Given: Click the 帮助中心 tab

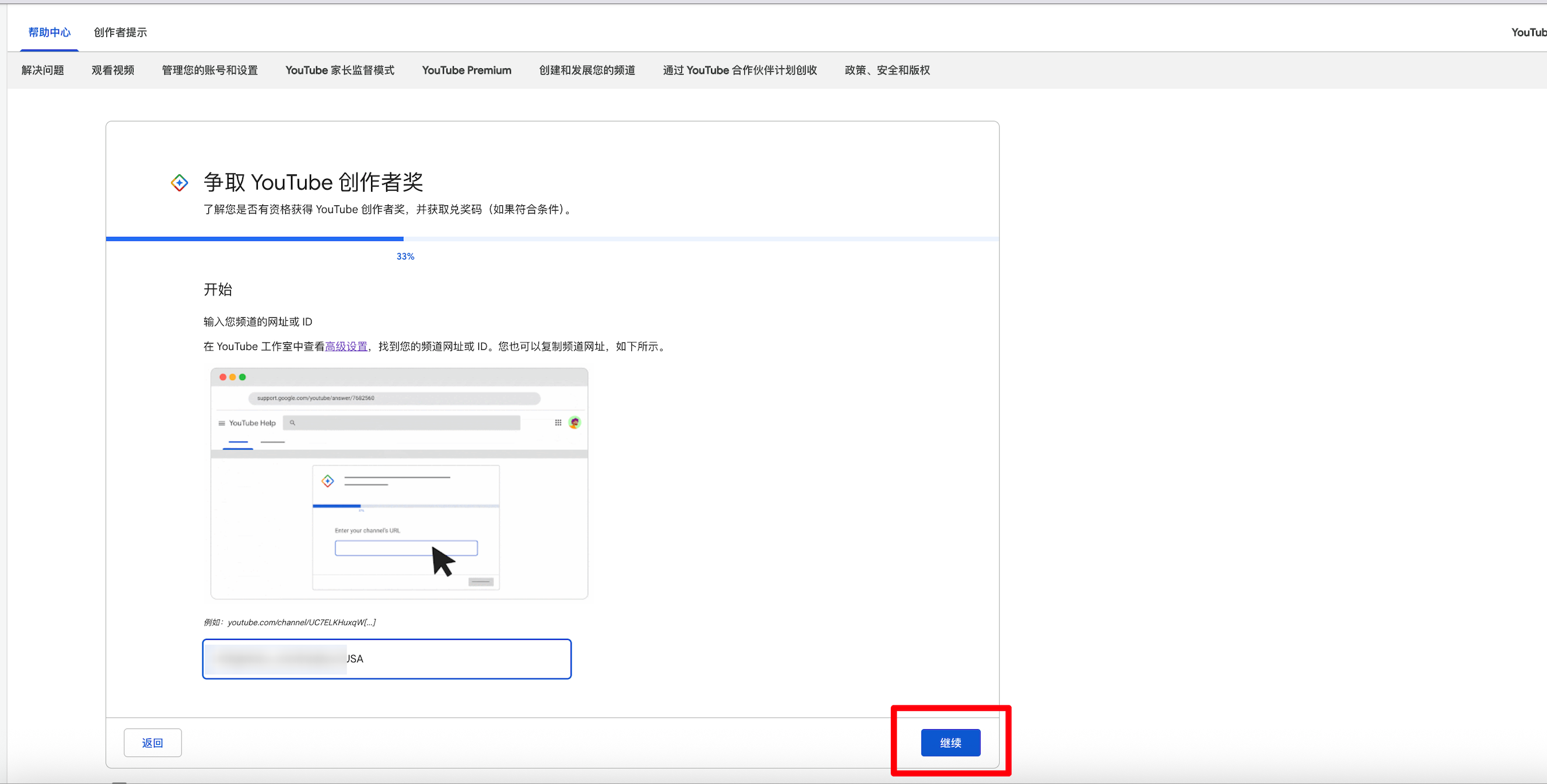Looking at the screenshot, I should click(49, 33).
